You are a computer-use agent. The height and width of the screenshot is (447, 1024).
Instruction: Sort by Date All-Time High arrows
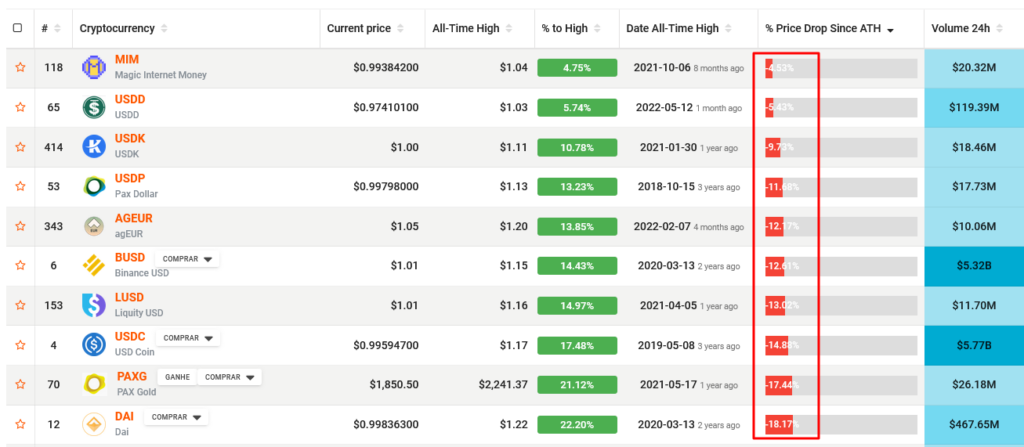[728, 29]
